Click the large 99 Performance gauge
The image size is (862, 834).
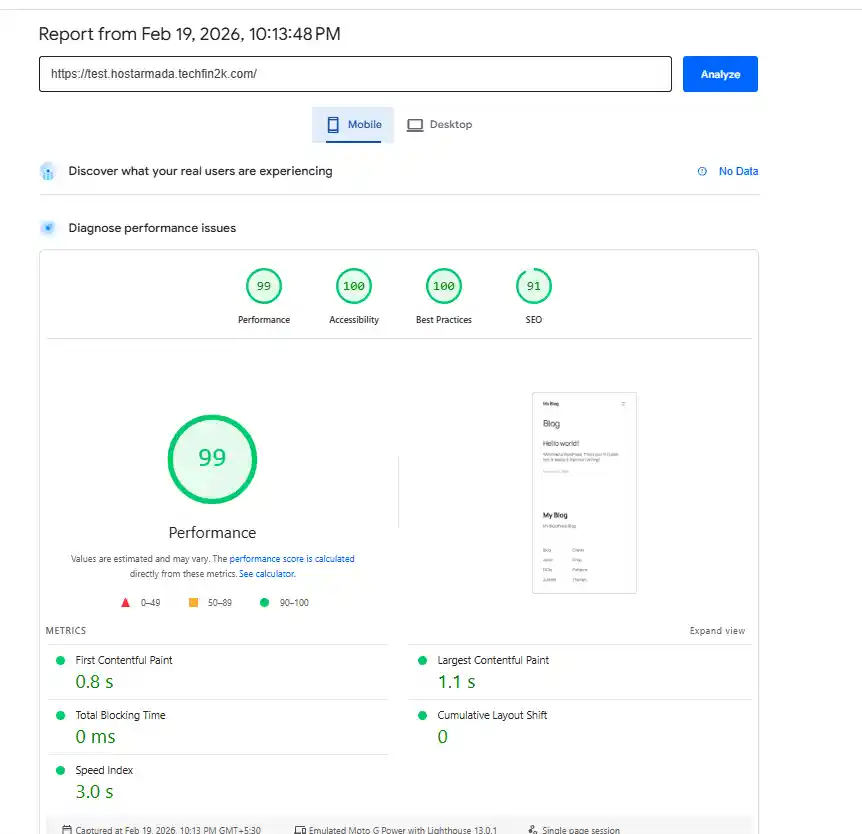[x=212, y=459]
